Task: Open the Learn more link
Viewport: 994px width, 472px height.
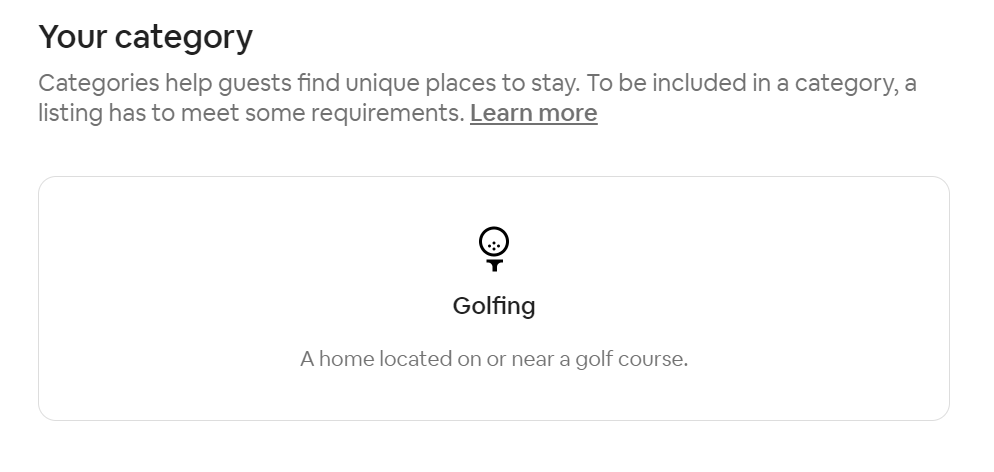Action: pyautogui.click(x=534, y=113)
